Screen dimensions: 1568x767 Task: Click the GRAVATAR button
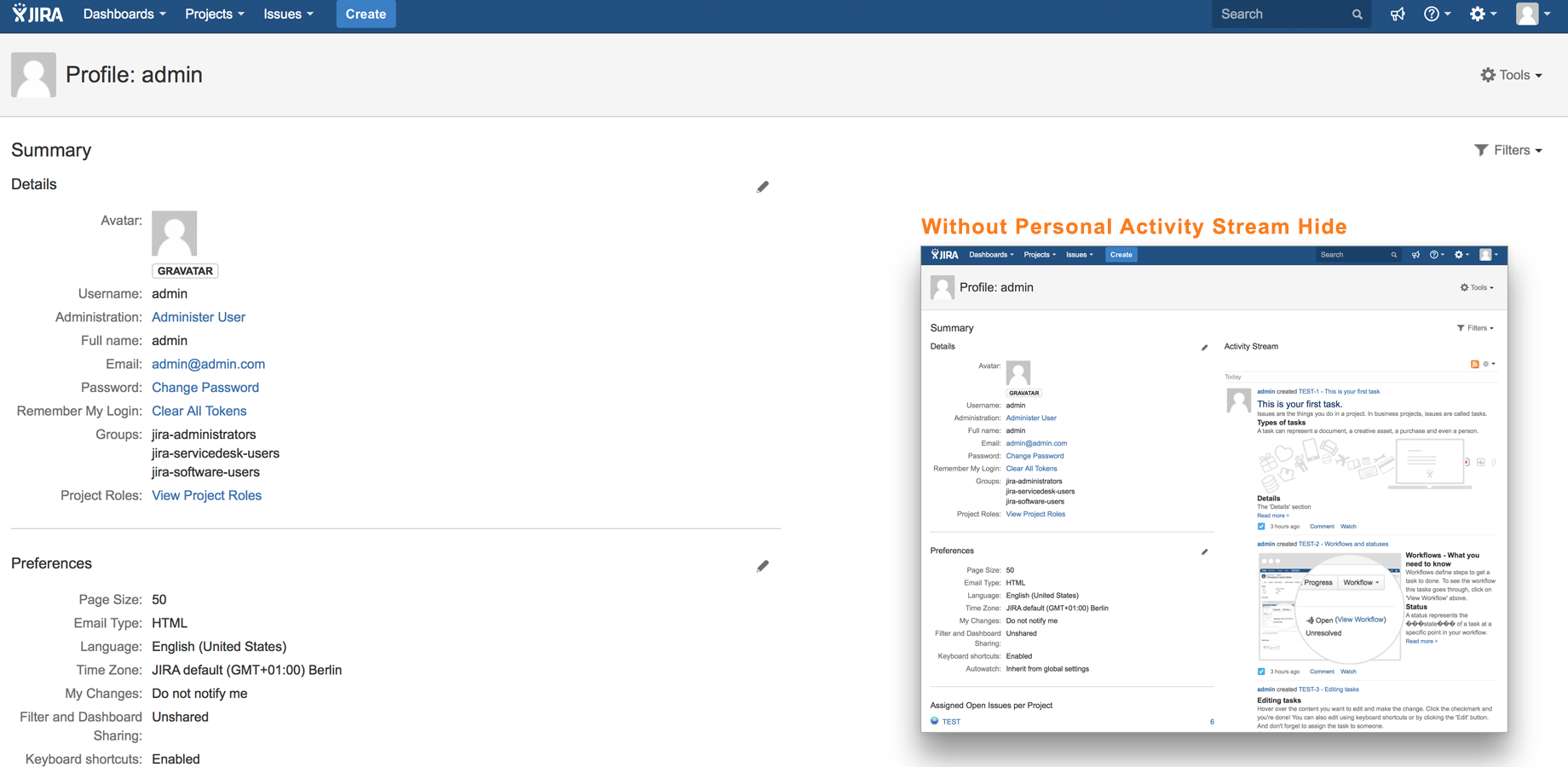coord(185,271)
